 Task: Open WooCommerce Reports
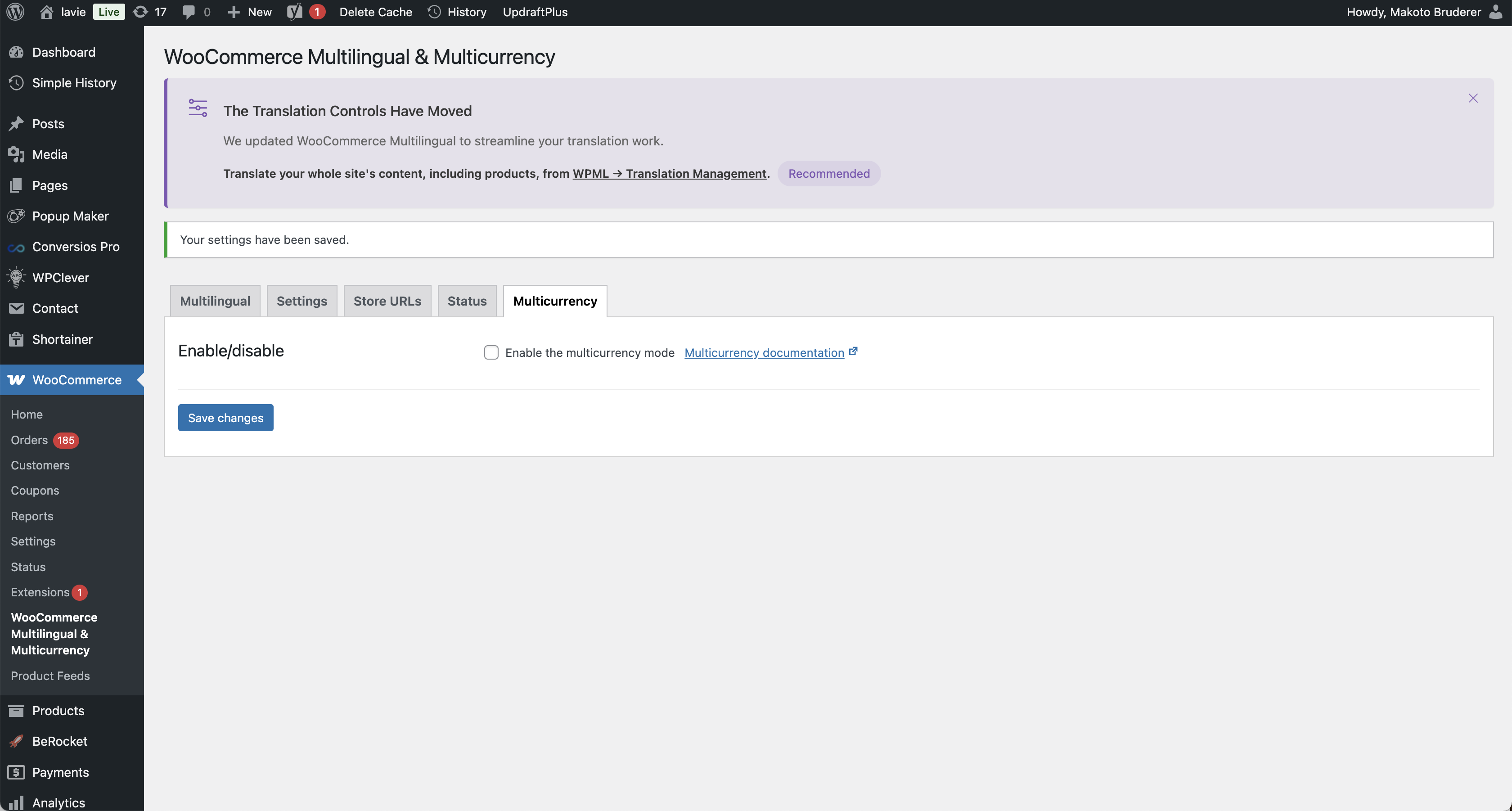click(32, 516)
